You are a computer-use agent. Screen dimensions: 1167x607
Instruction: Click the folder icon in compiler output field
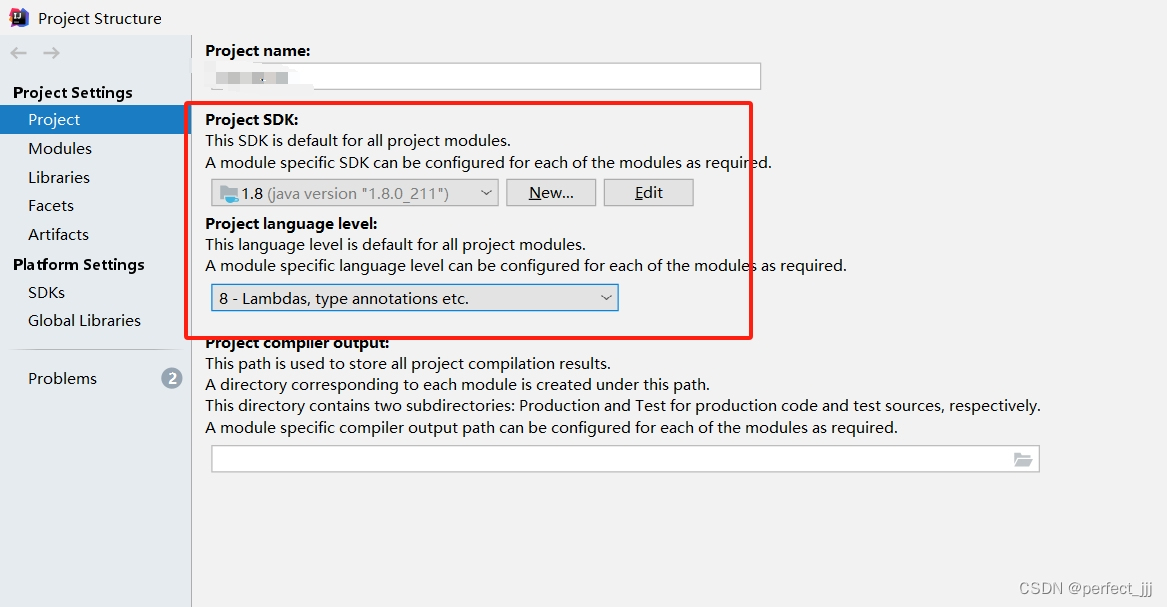point(1023,459)
